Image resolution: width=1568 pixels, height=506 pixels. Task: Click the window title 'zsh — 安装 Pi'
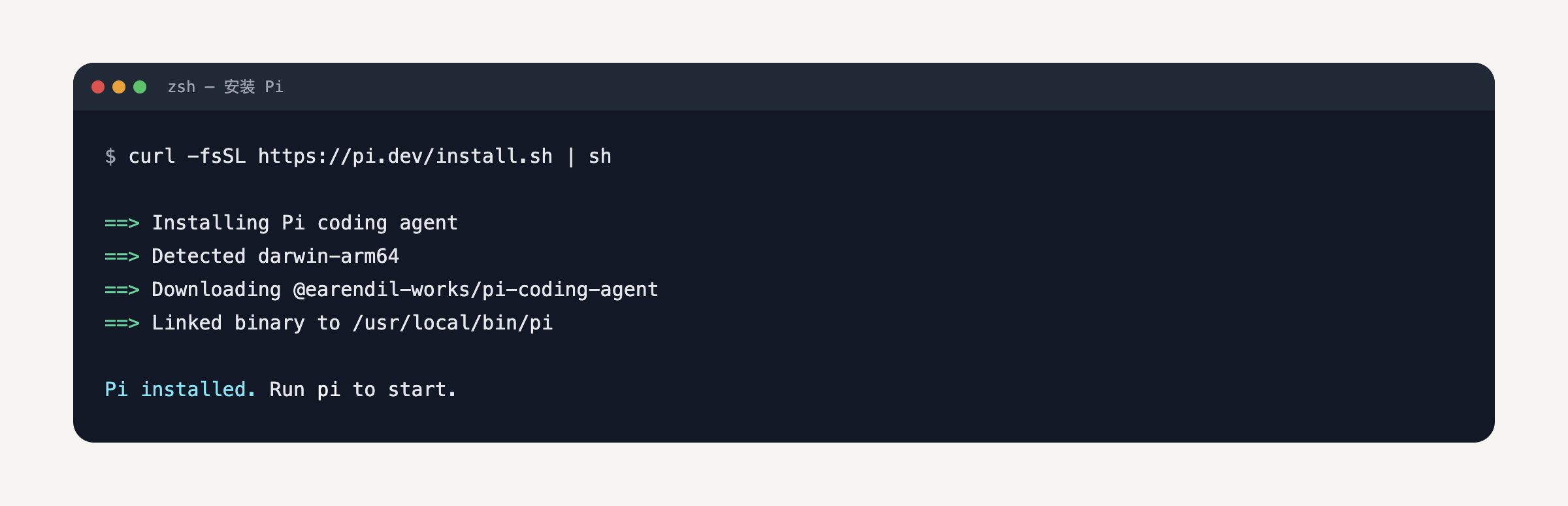(225, 87)
